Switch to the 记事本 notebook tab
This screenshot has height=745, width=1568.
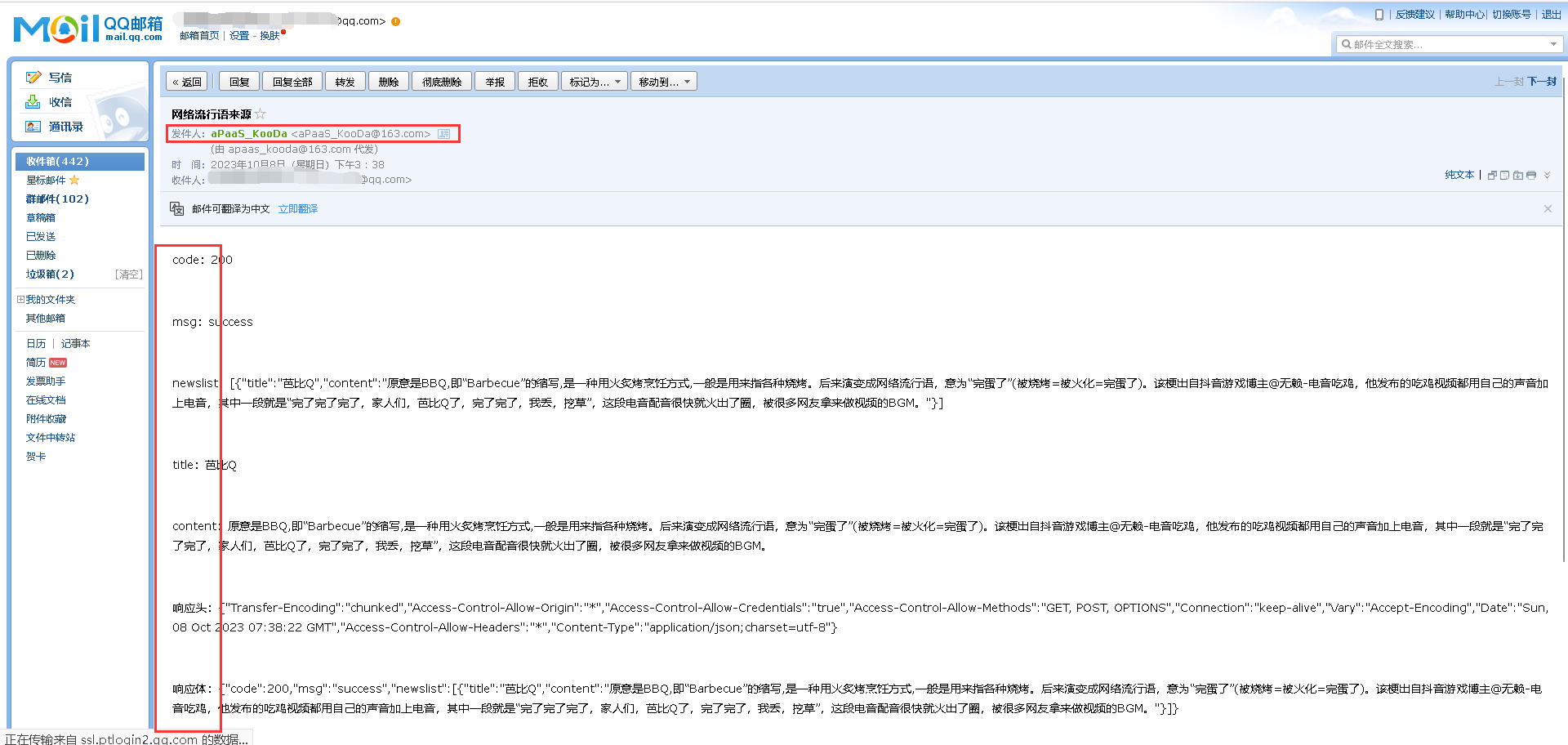(x=75, y=343)
